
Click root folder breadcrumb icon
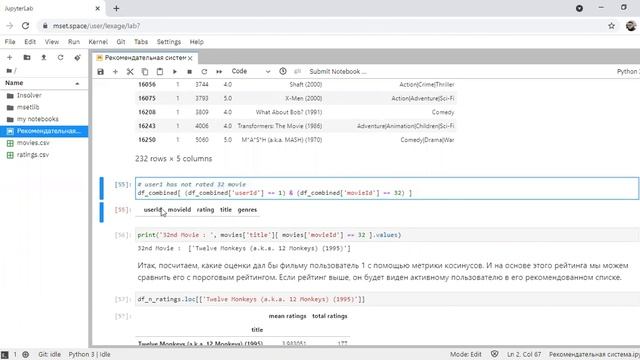coord(9,71)
